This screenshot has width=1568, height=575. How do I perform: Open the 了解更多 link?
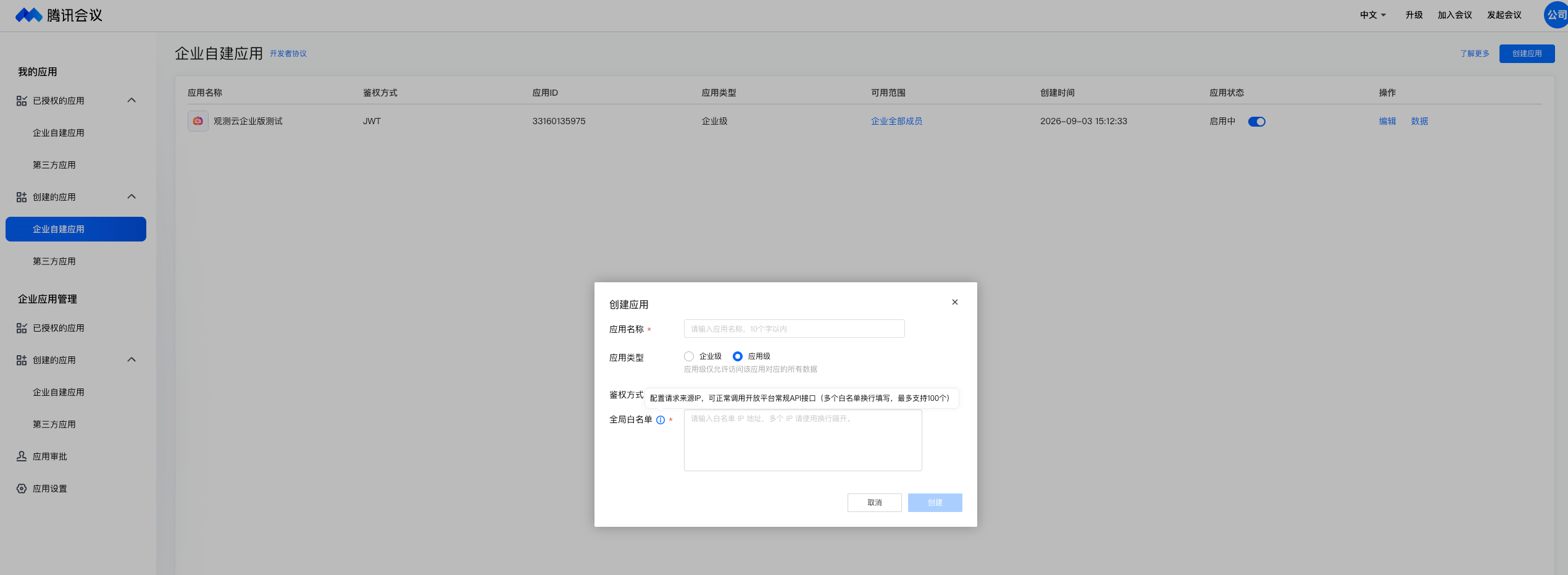point(1474,54)
